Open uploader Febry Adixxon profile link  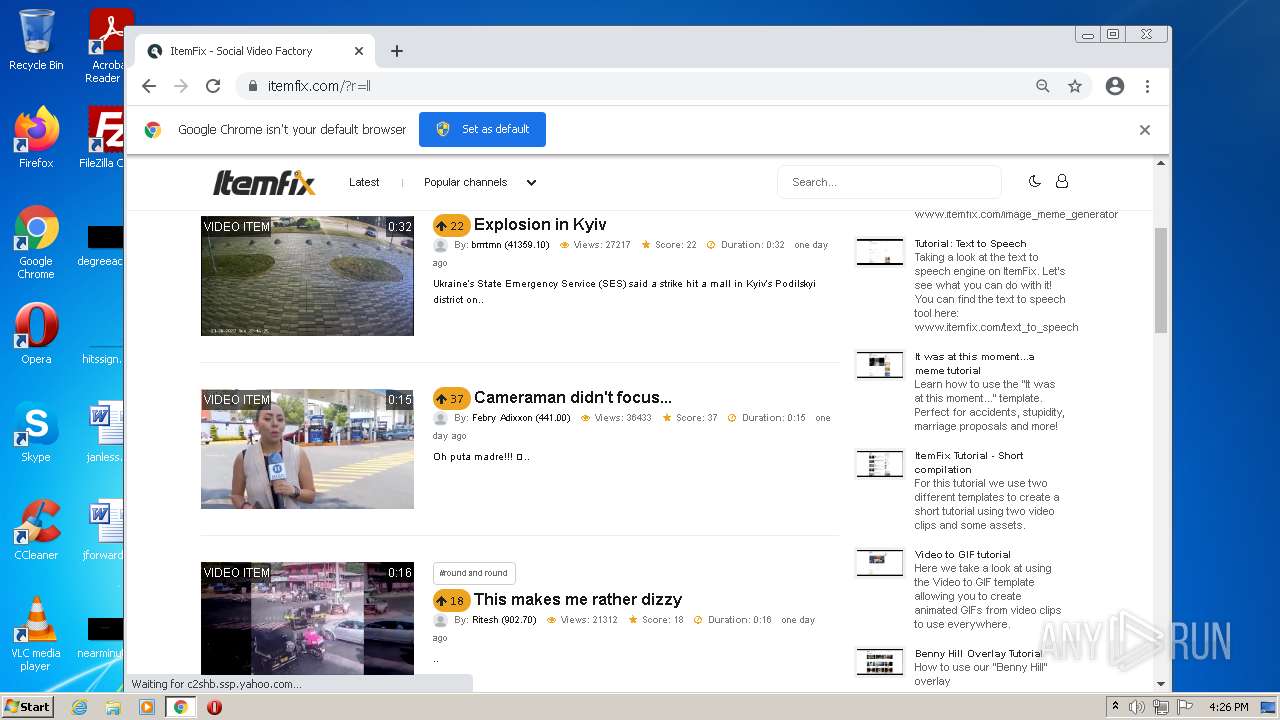(x=521, y=418)
